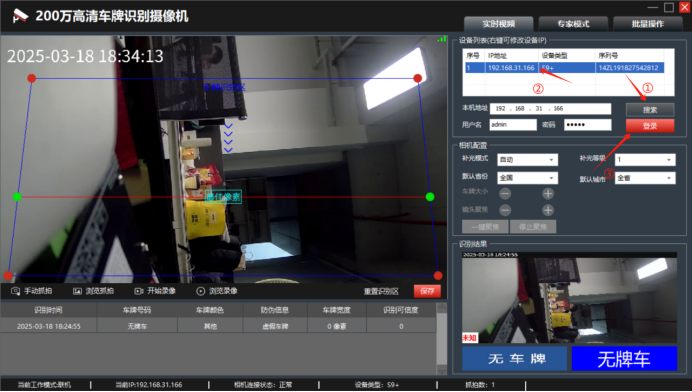Click the 一键聚焦 button
The height and width of the screenshot is (392, 692).
(x=485, y=227)
